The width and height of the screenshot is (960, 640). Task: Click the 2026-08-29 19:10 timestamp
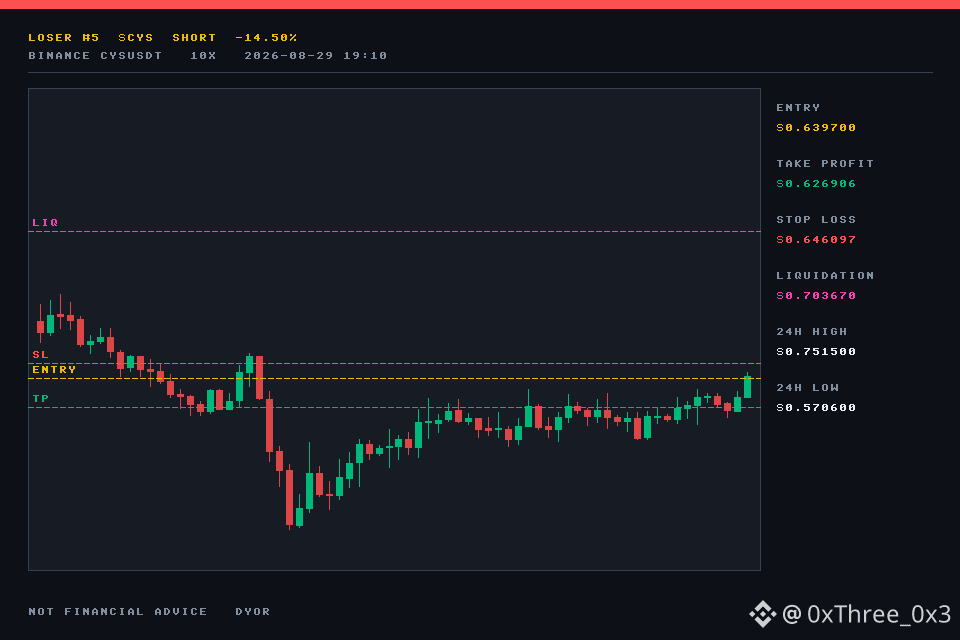point(316,56)
